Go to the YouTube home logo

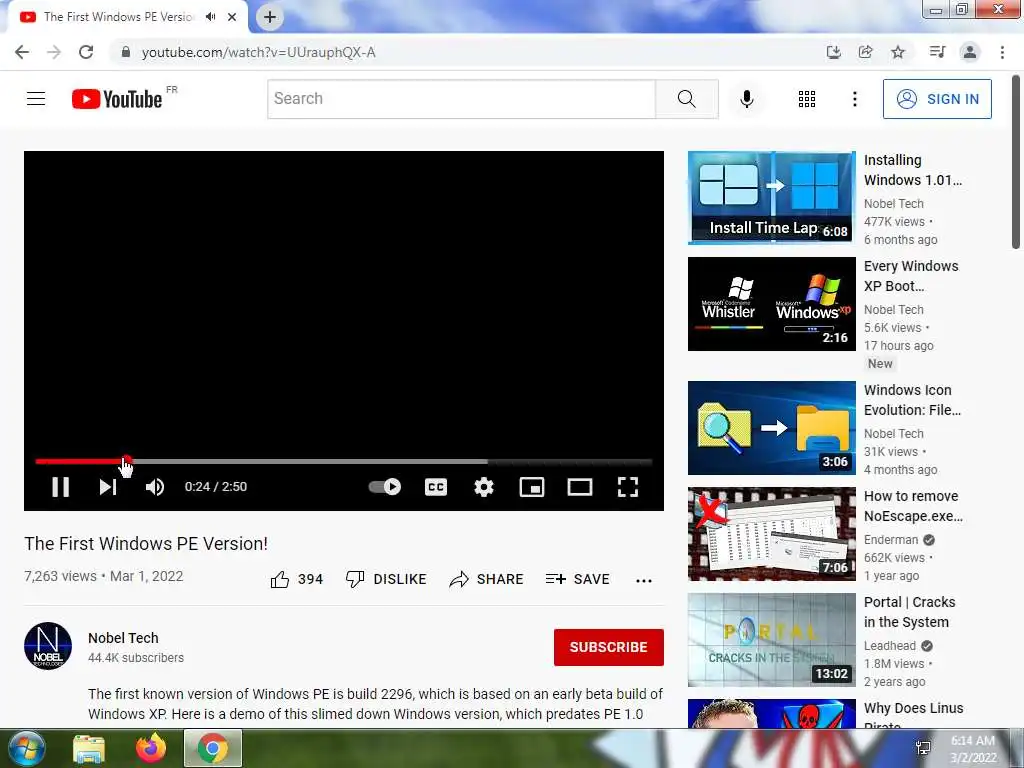[x=117, y=99]
